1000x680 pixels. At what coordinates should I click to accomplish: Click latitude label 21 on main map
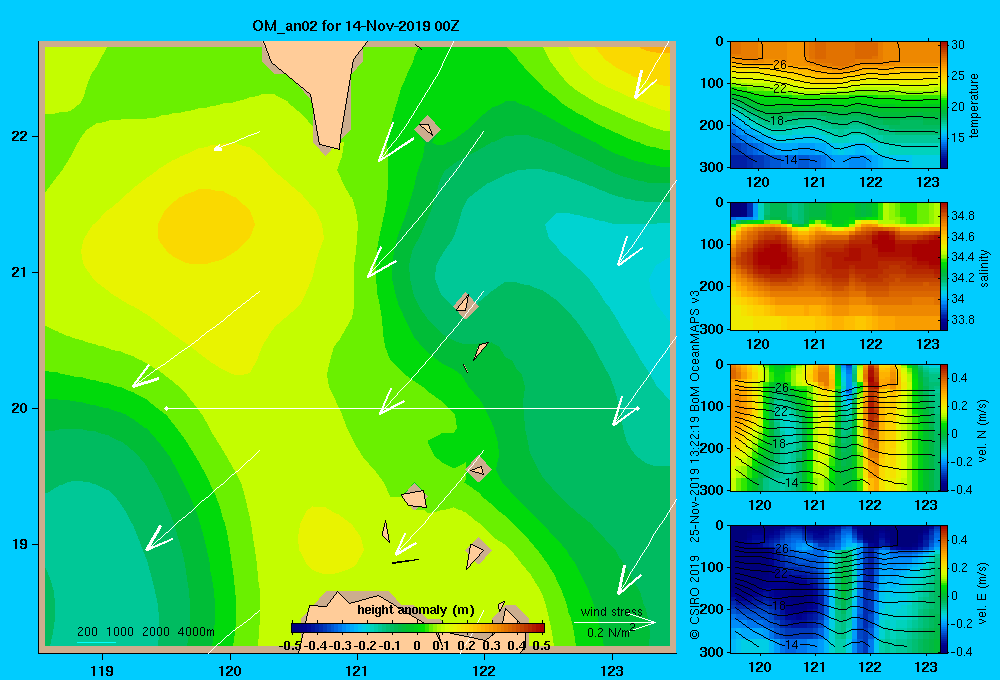[20, 272]
